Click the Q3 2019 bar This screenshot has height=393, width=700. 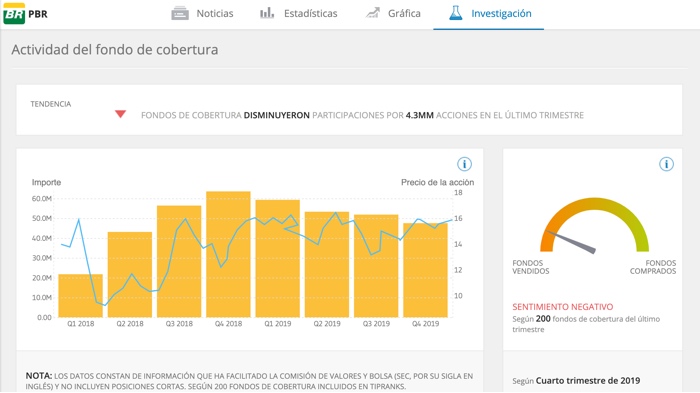(376, 266)
